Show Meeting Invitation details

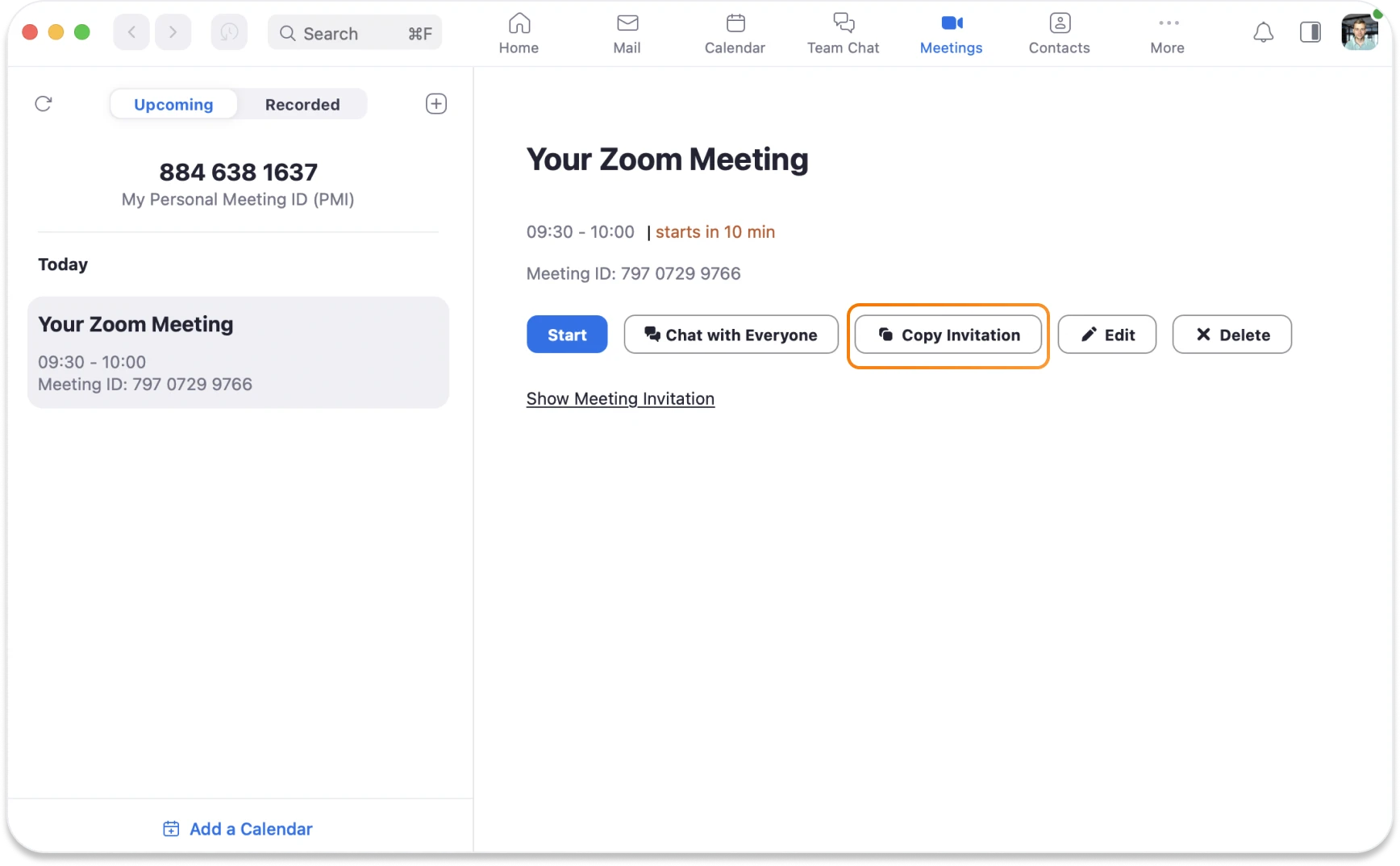pos(620,398)
